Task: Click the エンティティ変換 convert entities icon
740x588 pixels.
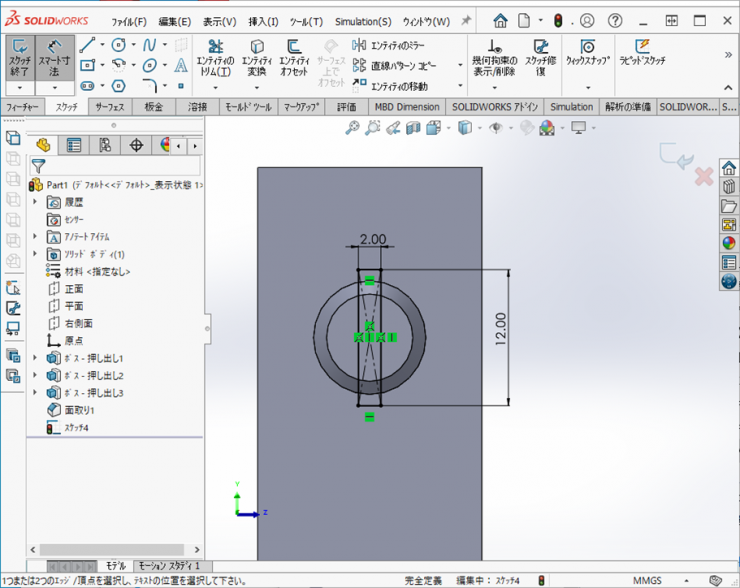Action: pos(256,57)
